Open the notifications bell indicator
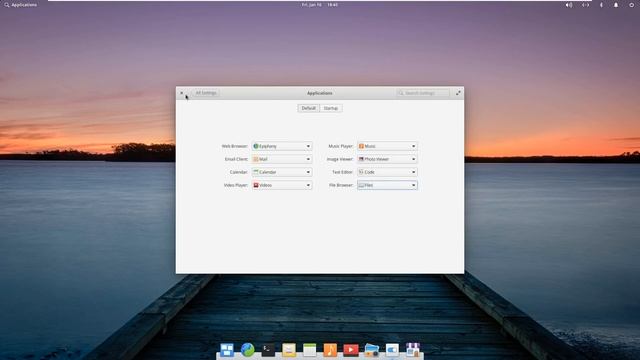Image resolution: width=640 pixels, height=360 pixels. (616, 5)
